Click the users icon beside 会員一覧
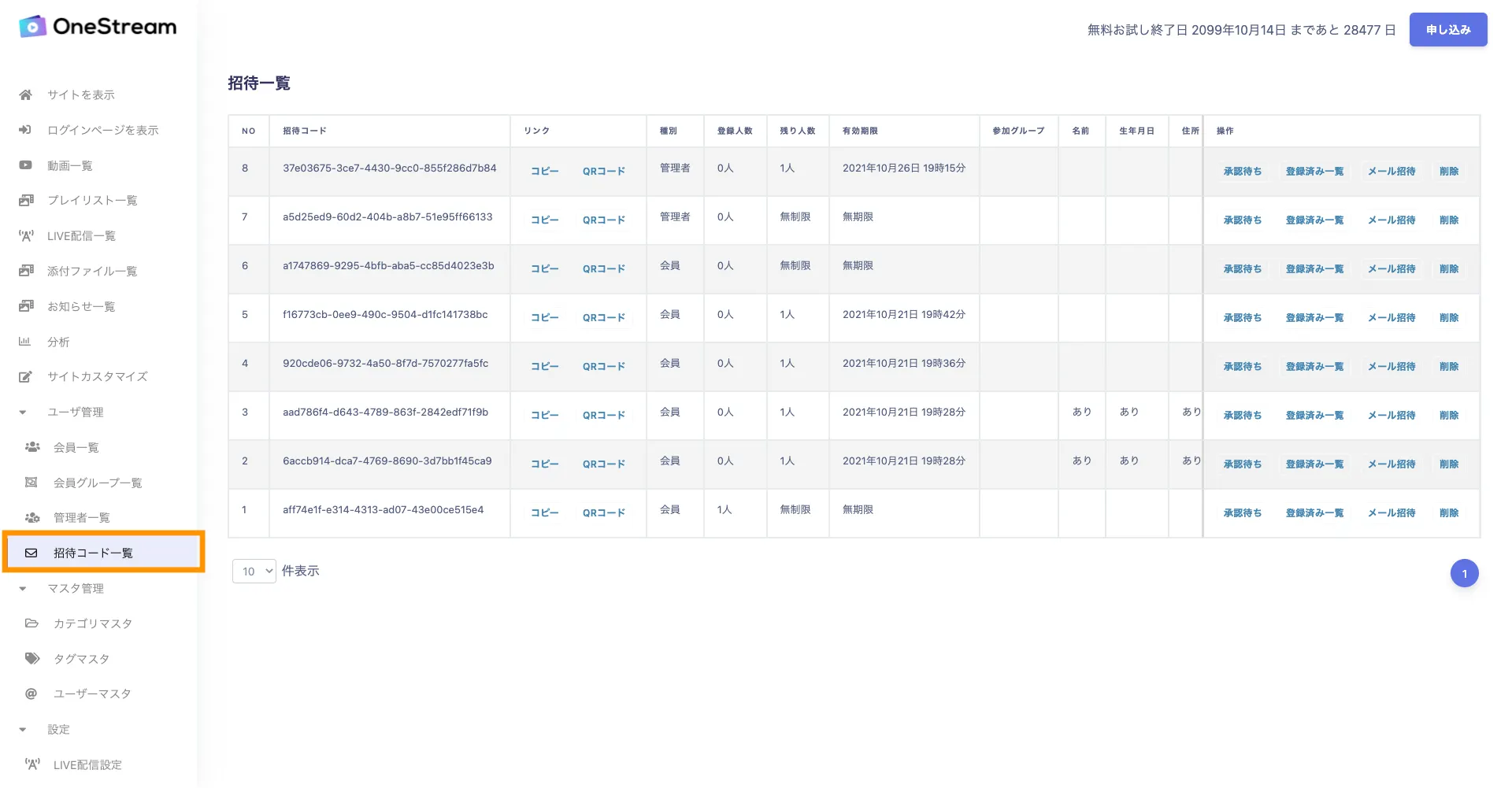The image size is (1512, 788). 32,447
